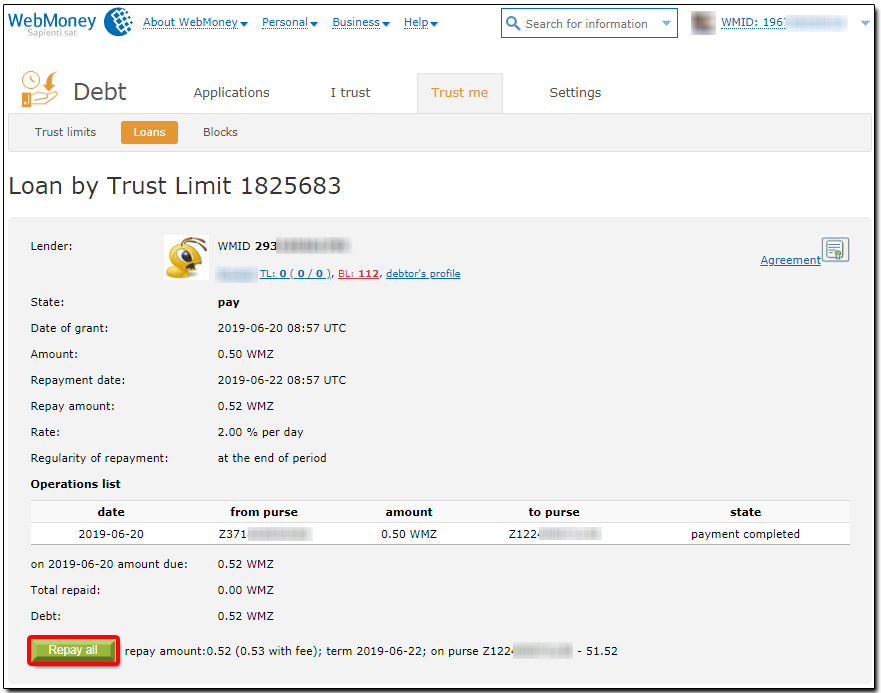Click the payment completed state cell

pos(745,534)
